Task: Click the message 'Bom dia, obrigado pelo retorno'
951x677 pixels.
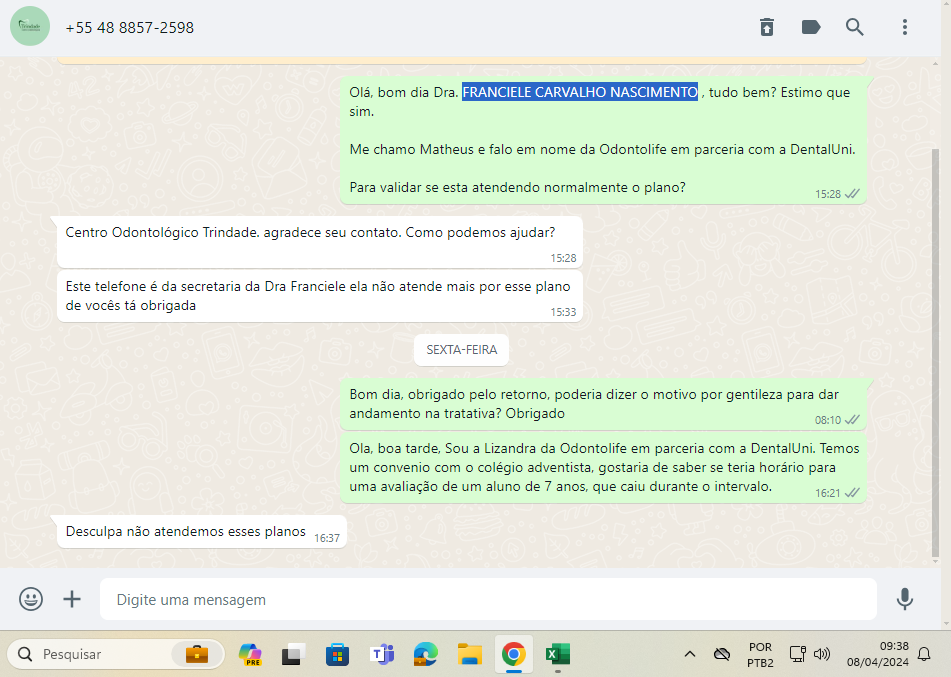Action: pos(603,404)
